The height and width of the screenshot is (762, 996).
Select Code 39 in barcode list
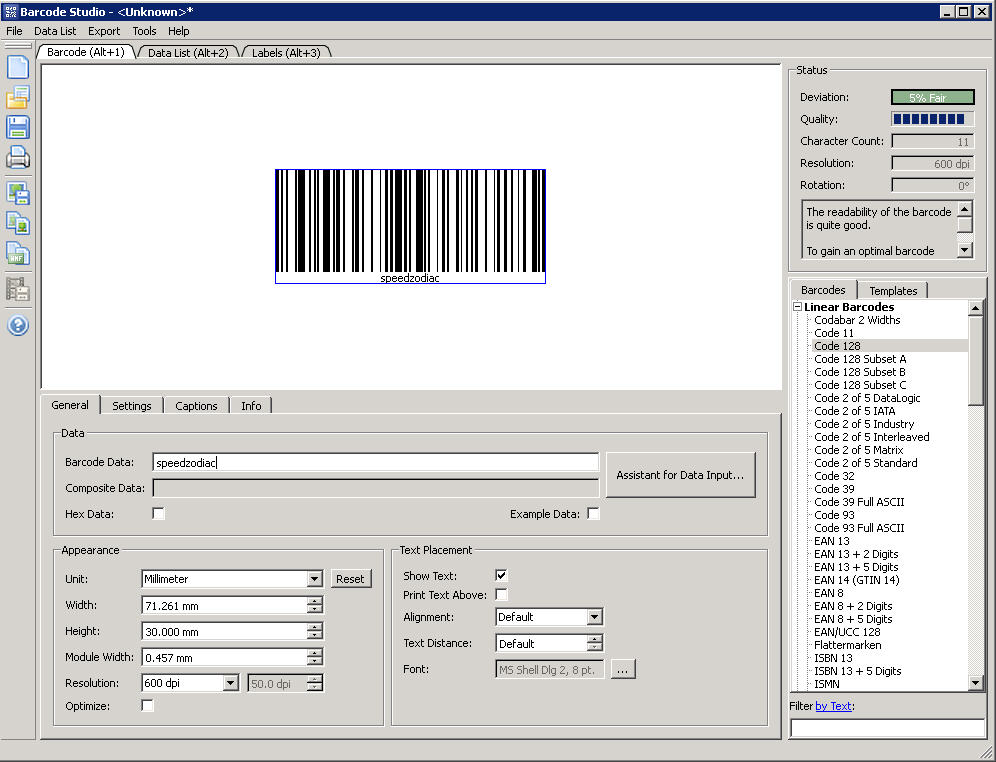tap(834, 489)
